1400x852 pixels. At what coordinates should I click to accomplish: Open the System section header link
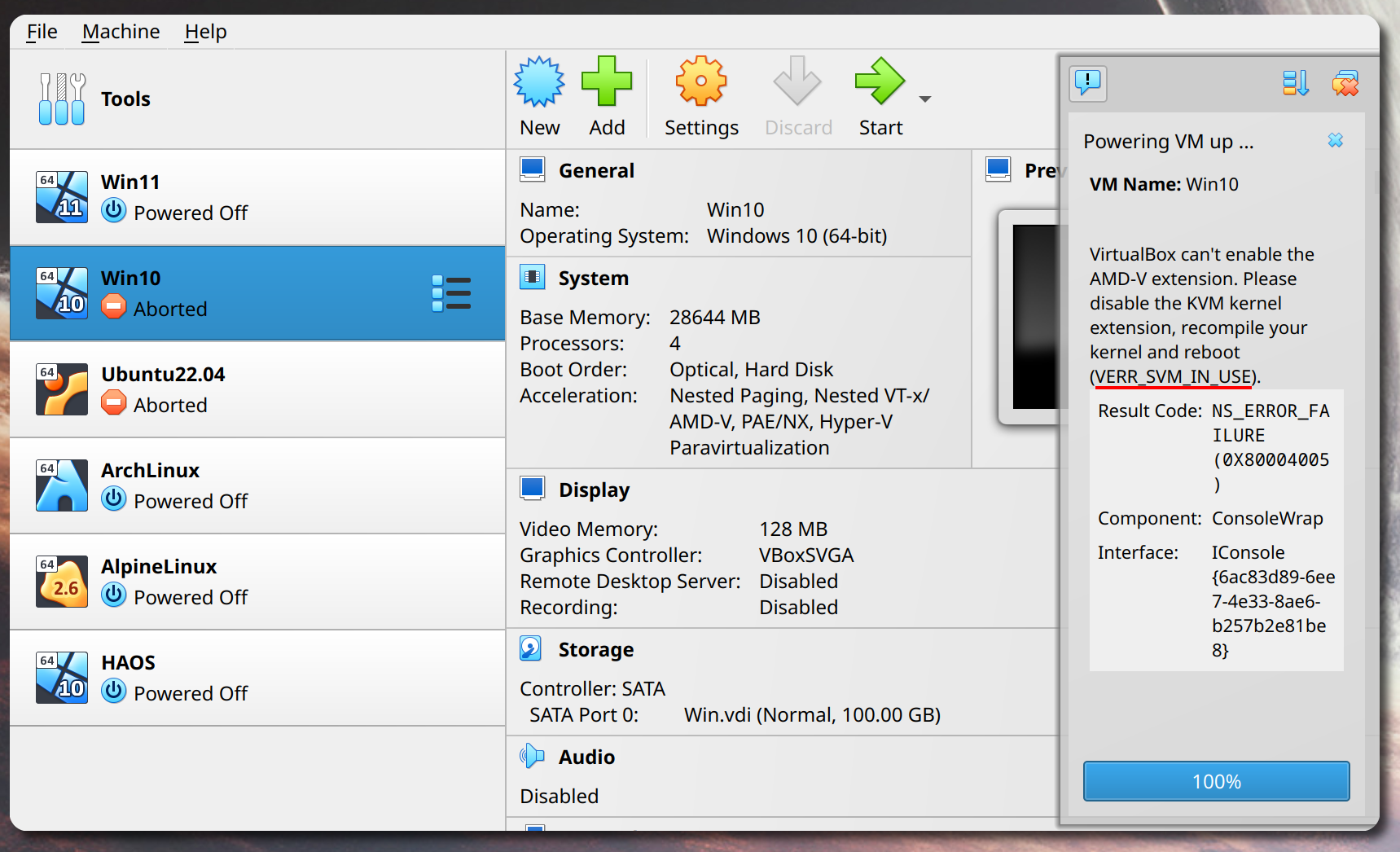[593, 279]
